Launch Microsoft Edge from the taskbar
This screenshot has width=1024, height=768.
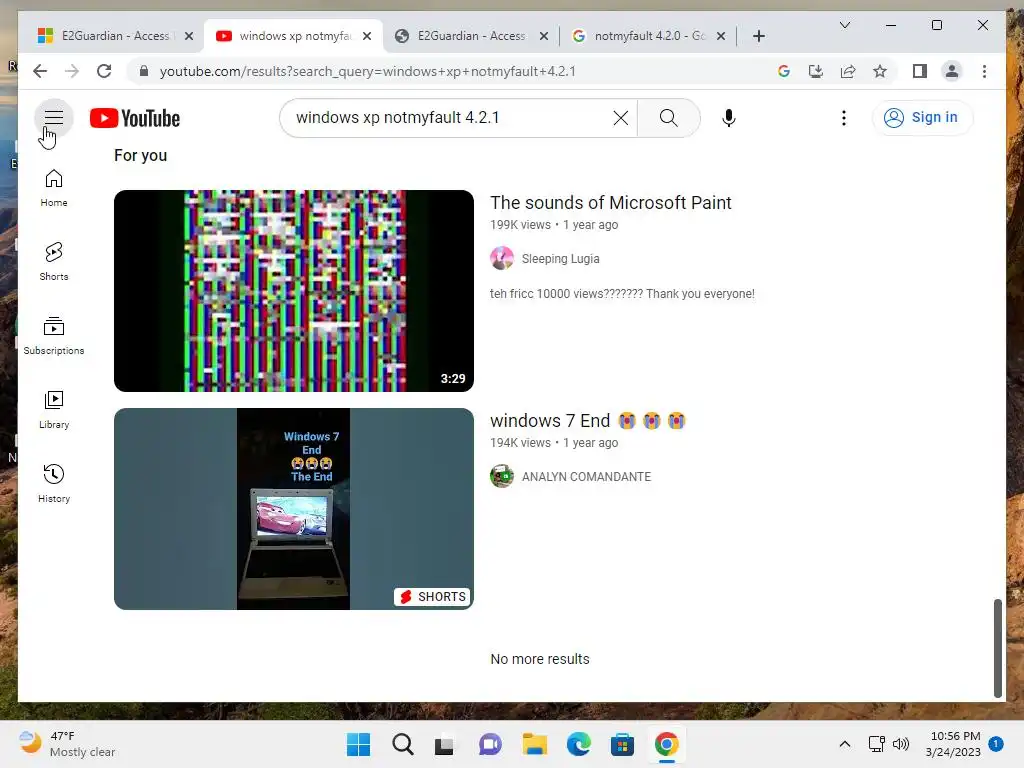578,744
